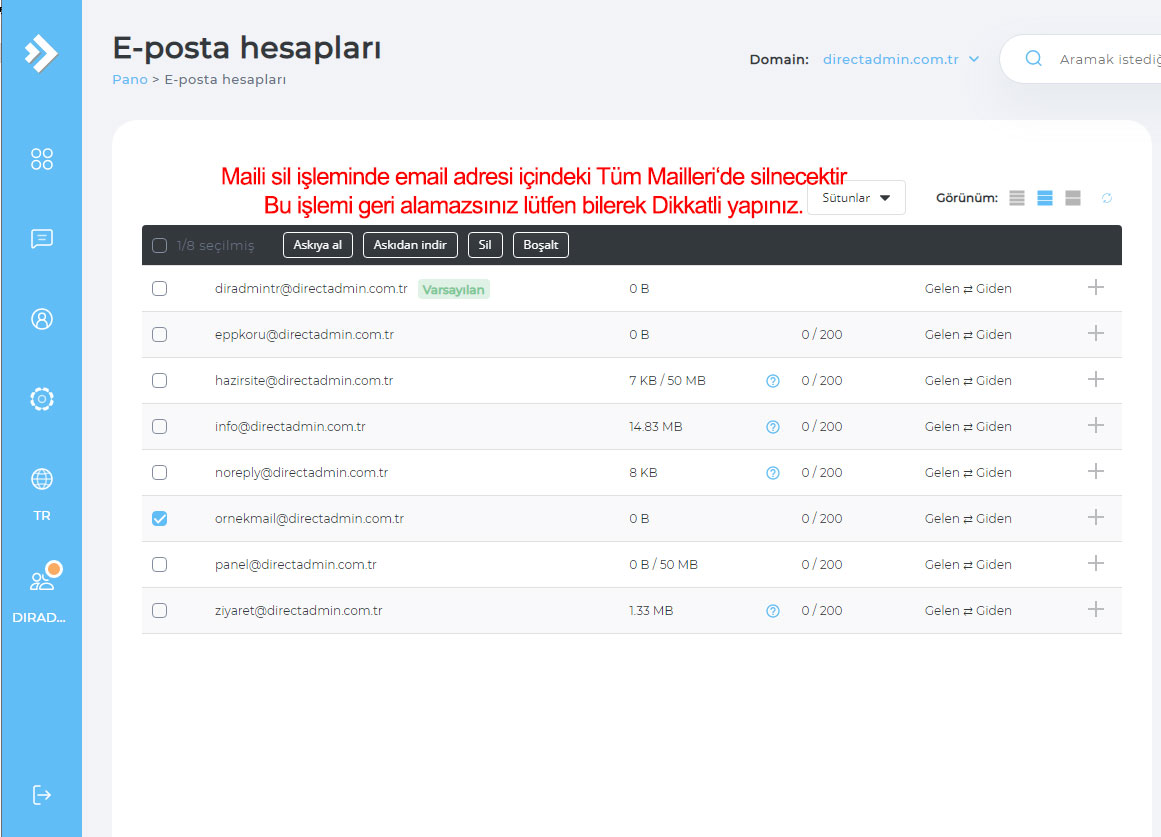Click the ziyaret@directadmin.com.tr address

pyautogui.click(x=298, y=610)
